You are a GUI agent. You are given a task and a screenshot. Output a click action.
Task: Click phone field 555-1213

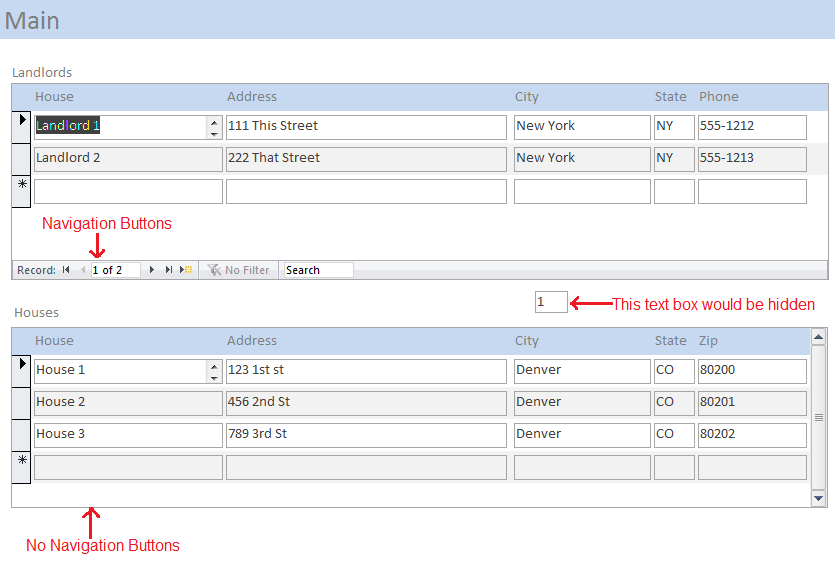click(x=752, y=159)
